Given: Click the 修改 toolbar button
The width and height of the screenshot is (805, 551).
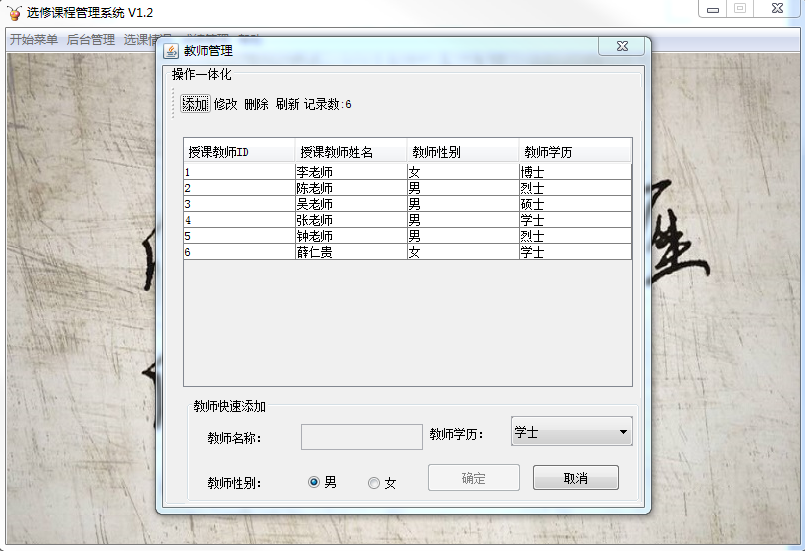Looking at the screenshot, I should point(225,104).
